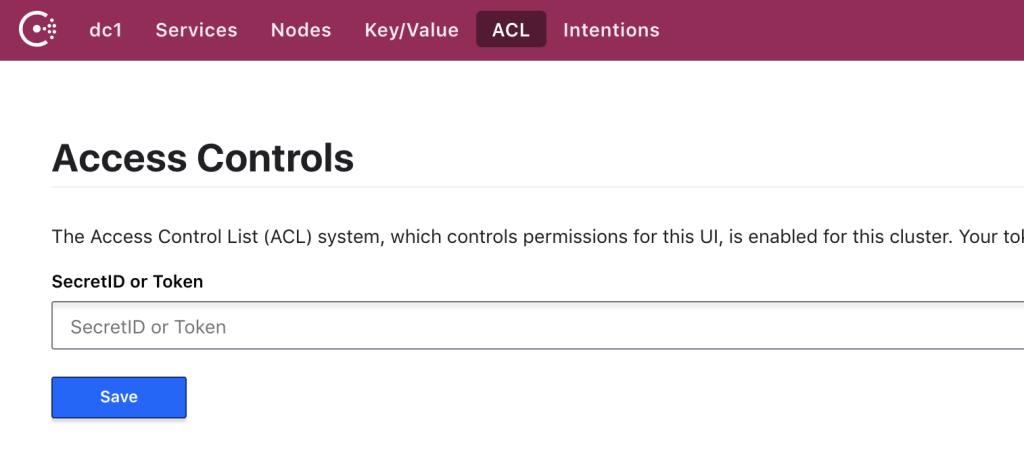The height and width of the screenshot is (463, 1024).
Task: Open the Nodes tab
Action: pos(301,30)
